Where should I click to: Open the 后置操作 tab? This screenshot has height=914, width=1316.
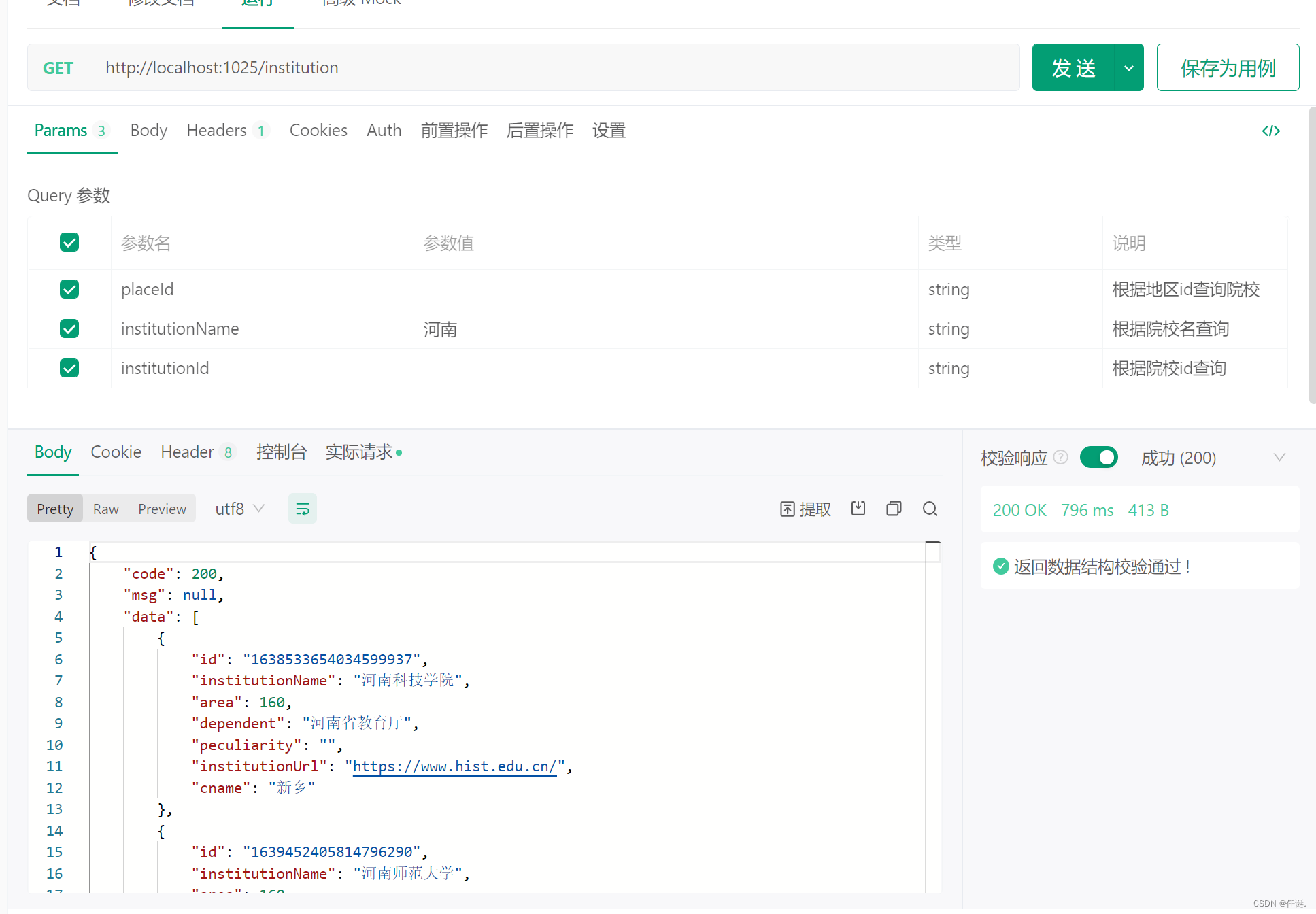click(x=540, y=131)
